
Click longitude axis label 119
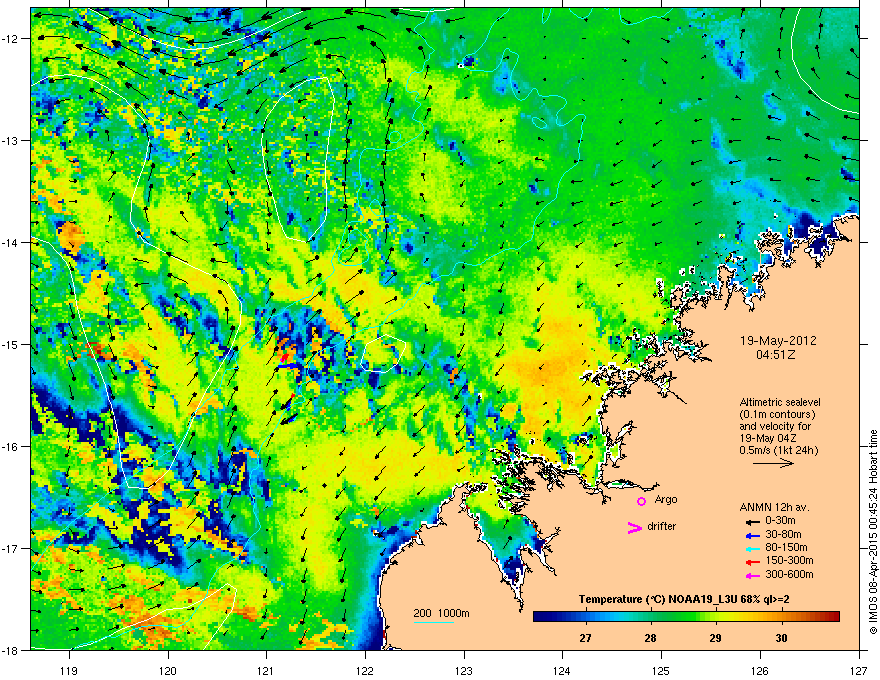[x=69, y=670]
